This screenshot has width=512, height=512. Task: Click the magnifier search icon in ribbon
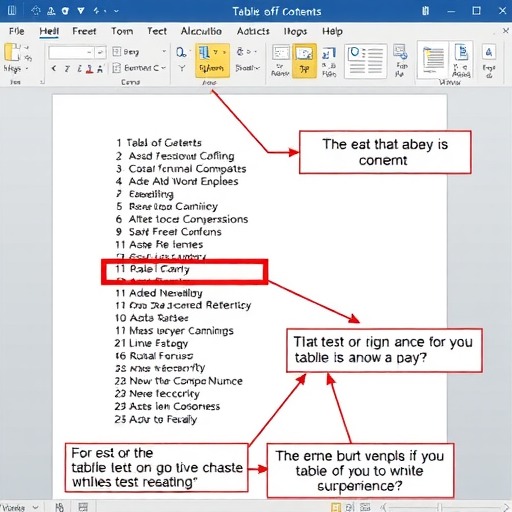click(x=181, y=52)
